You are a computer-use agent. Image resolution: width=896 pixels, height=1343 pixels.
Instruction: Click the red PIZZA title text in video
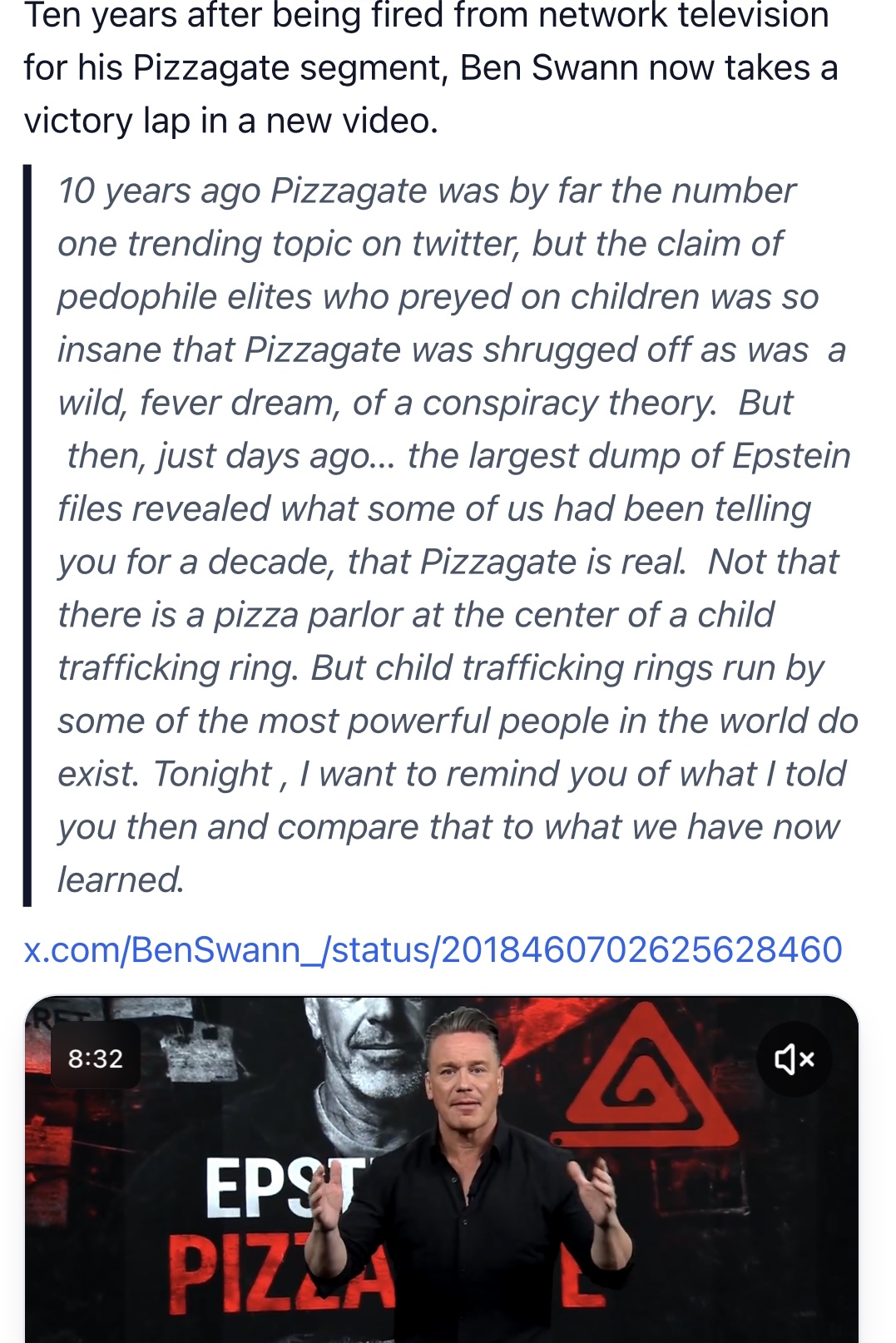click(x=279, y=1275)
